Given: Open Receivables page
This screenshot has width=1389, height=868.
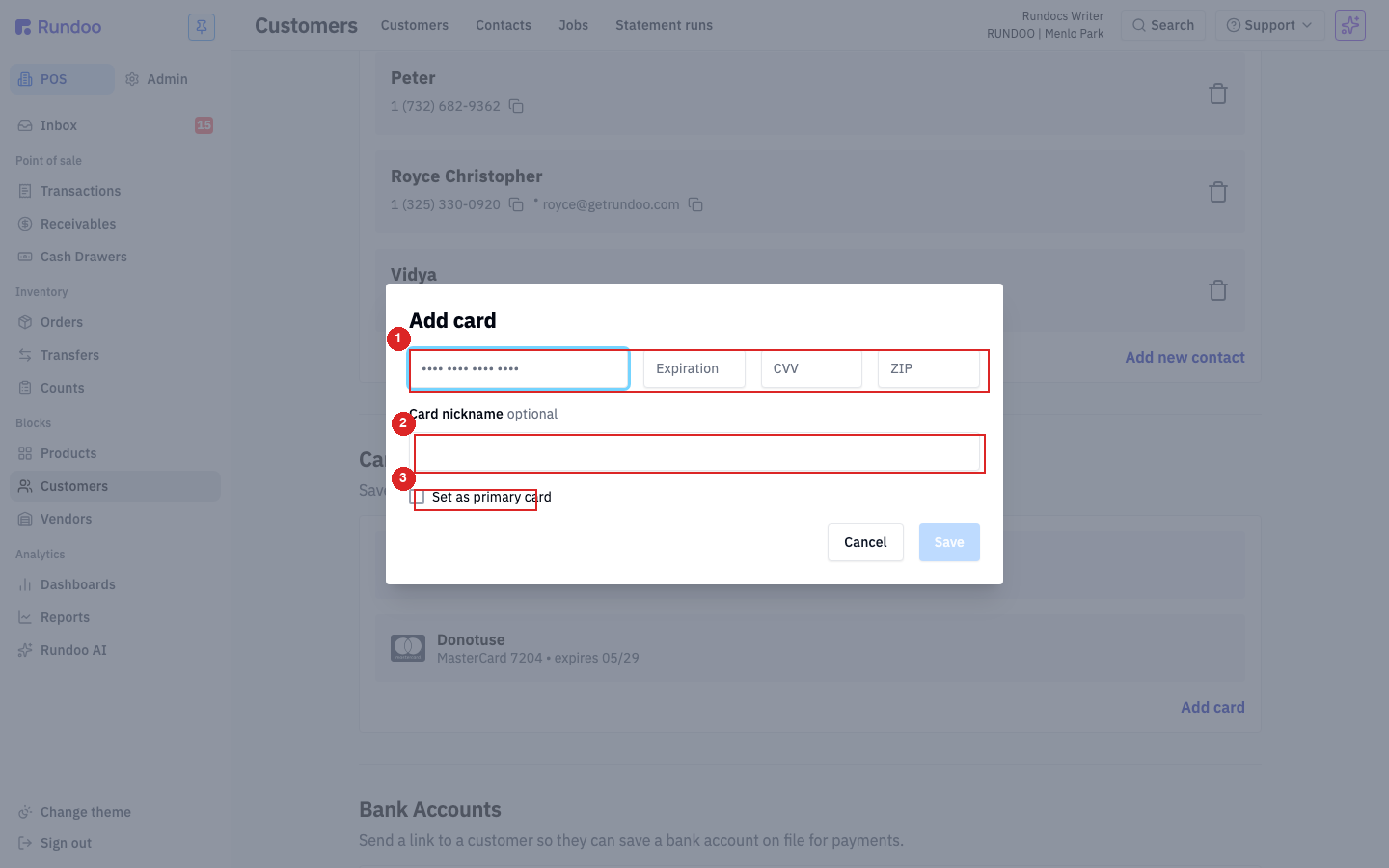Looking at the screenshot, I should pos(115,224).
